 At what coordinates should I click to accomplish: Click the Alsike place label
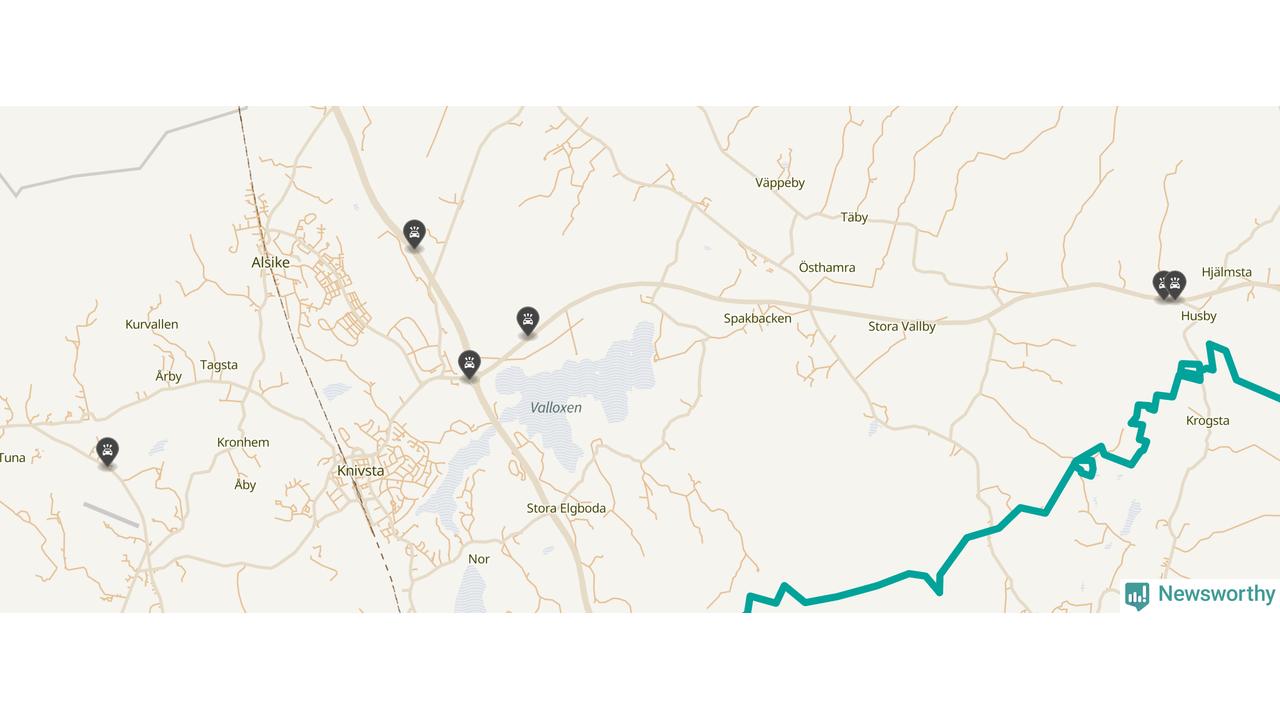(270, 263)
